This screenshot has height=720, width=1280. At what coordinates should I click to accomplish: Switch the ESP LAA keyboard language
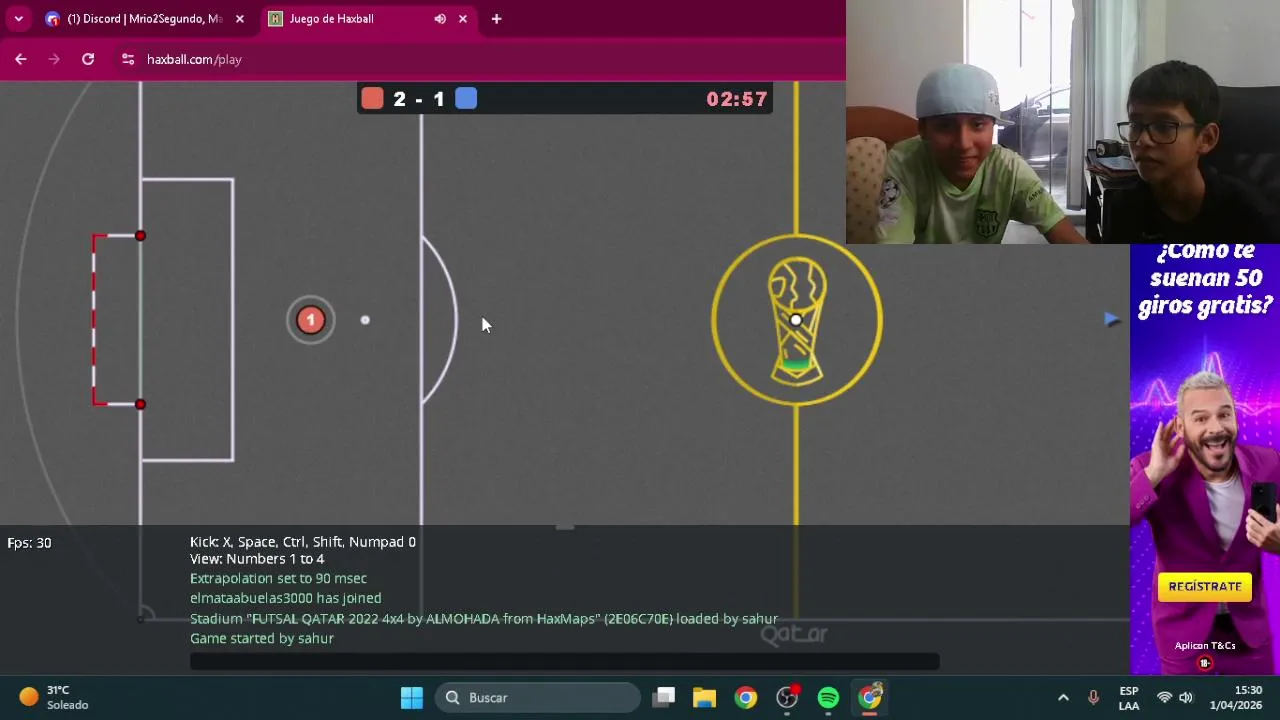click(x=1129, y=698)
